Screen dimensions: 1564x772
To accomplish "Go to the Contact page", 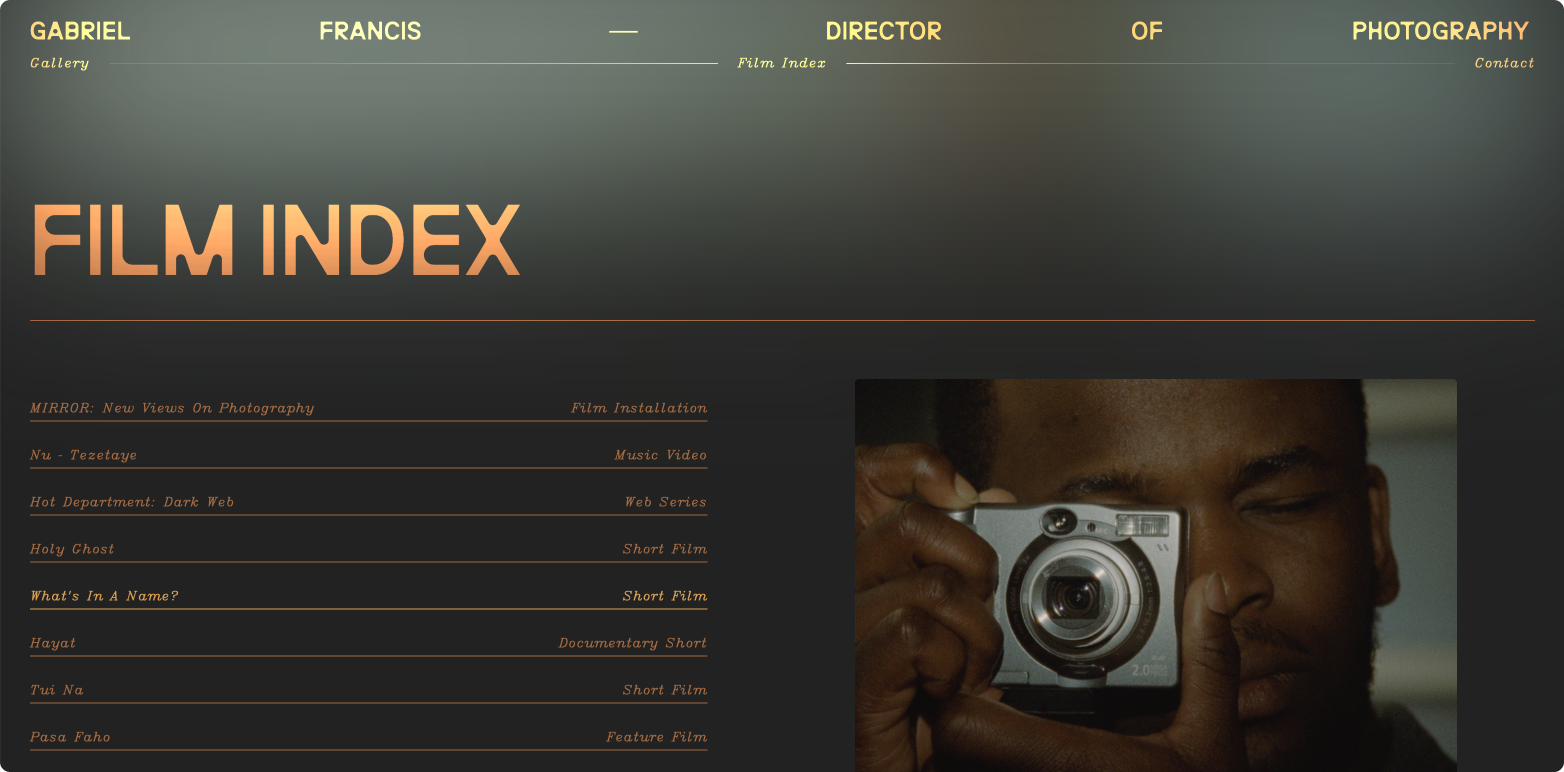I will coord(1504,63).
